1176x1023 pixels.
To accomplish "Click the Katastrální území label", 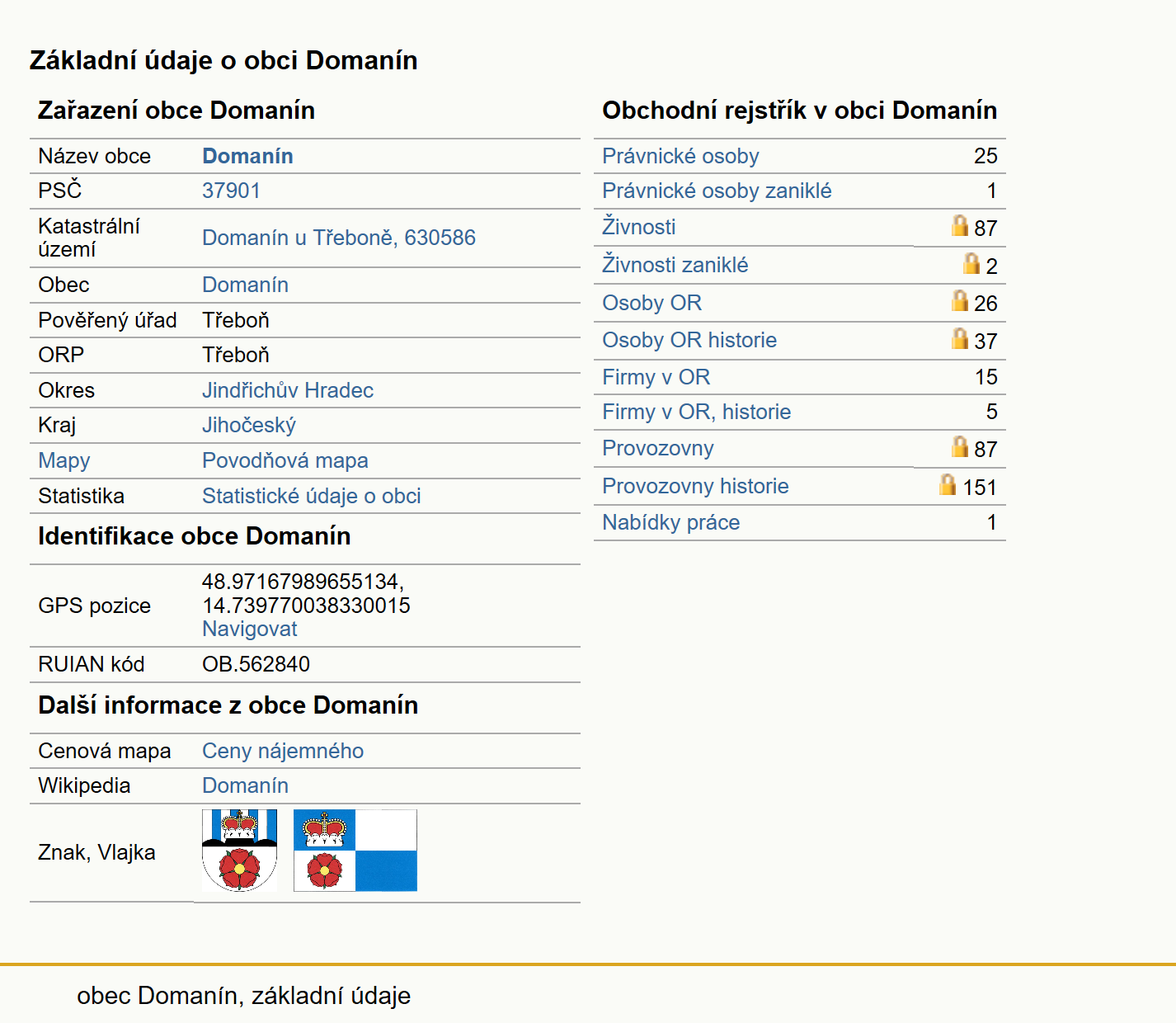I will [x=89, y=238].
